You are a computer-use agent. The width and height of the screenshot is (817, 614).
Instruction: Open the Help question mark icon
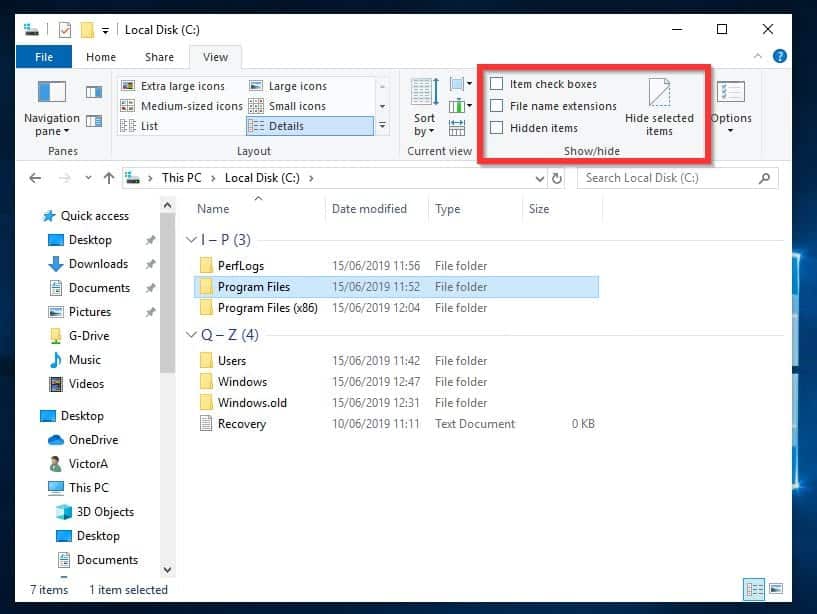tap(779, 56)
